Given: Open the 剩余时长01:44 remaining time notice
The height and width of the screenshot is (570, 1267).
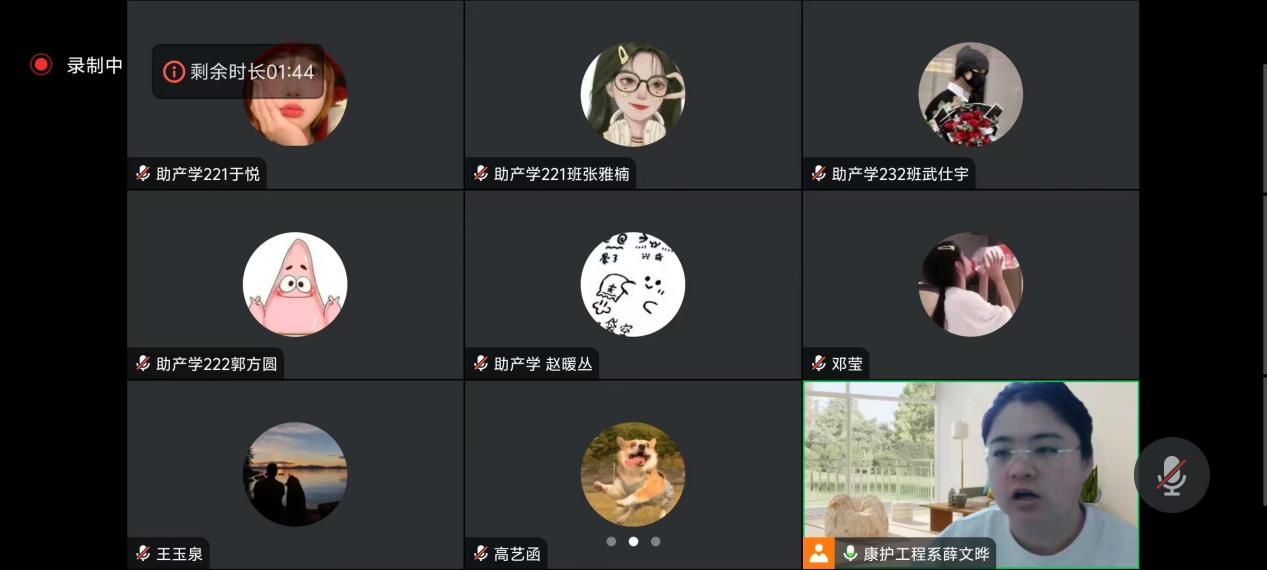Looking at the screenshot, I should (238, 72).
